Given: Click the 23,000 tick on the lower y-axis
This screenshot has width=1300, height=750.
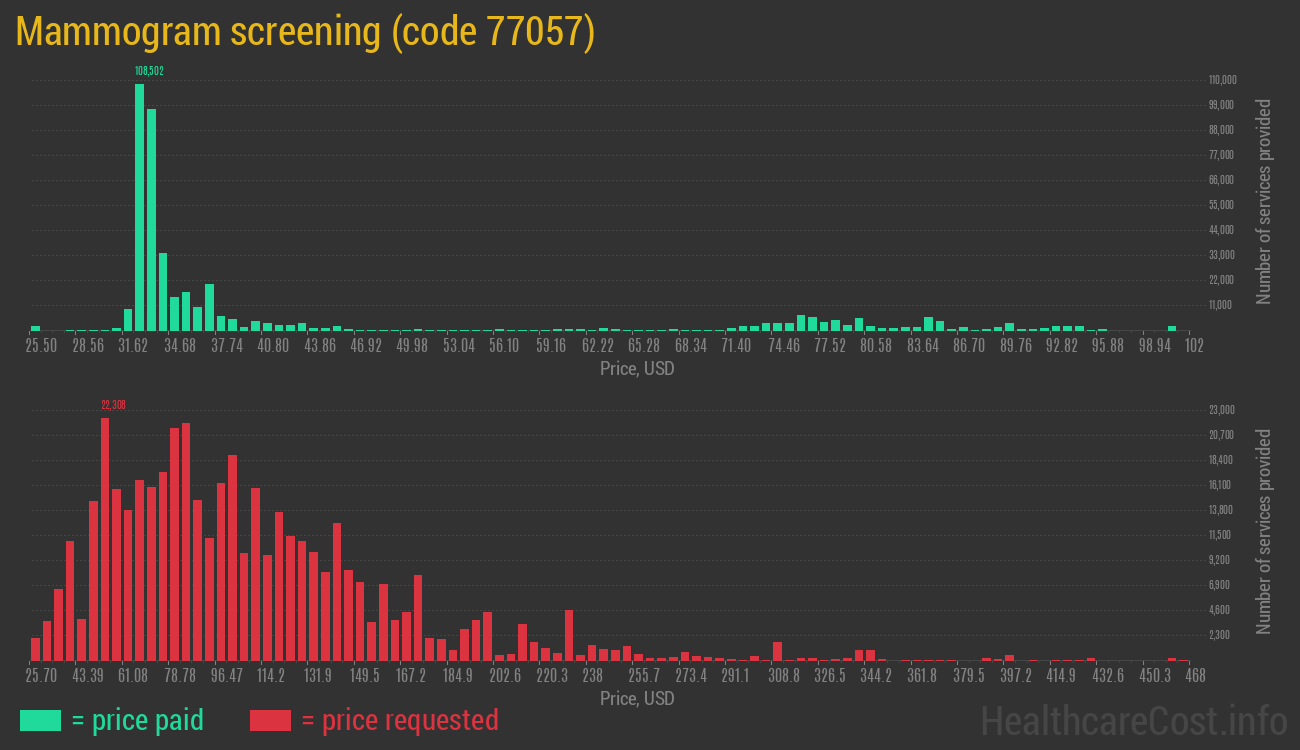Looking at the screenshot, I should [x=1222, y=410].
